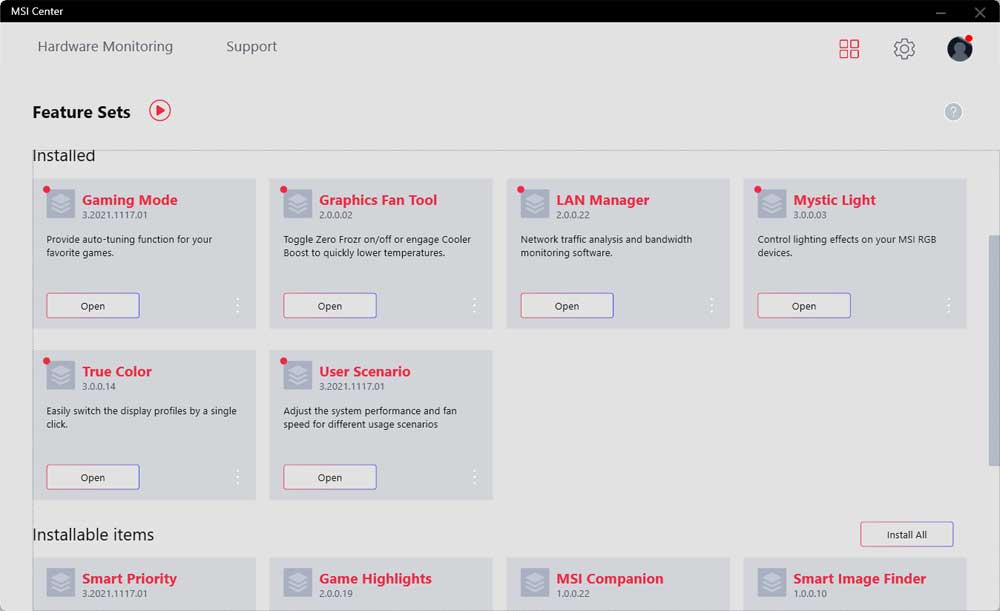Click the MSI Companion feature icon
1000x611 pixels.
click(535, 582)
